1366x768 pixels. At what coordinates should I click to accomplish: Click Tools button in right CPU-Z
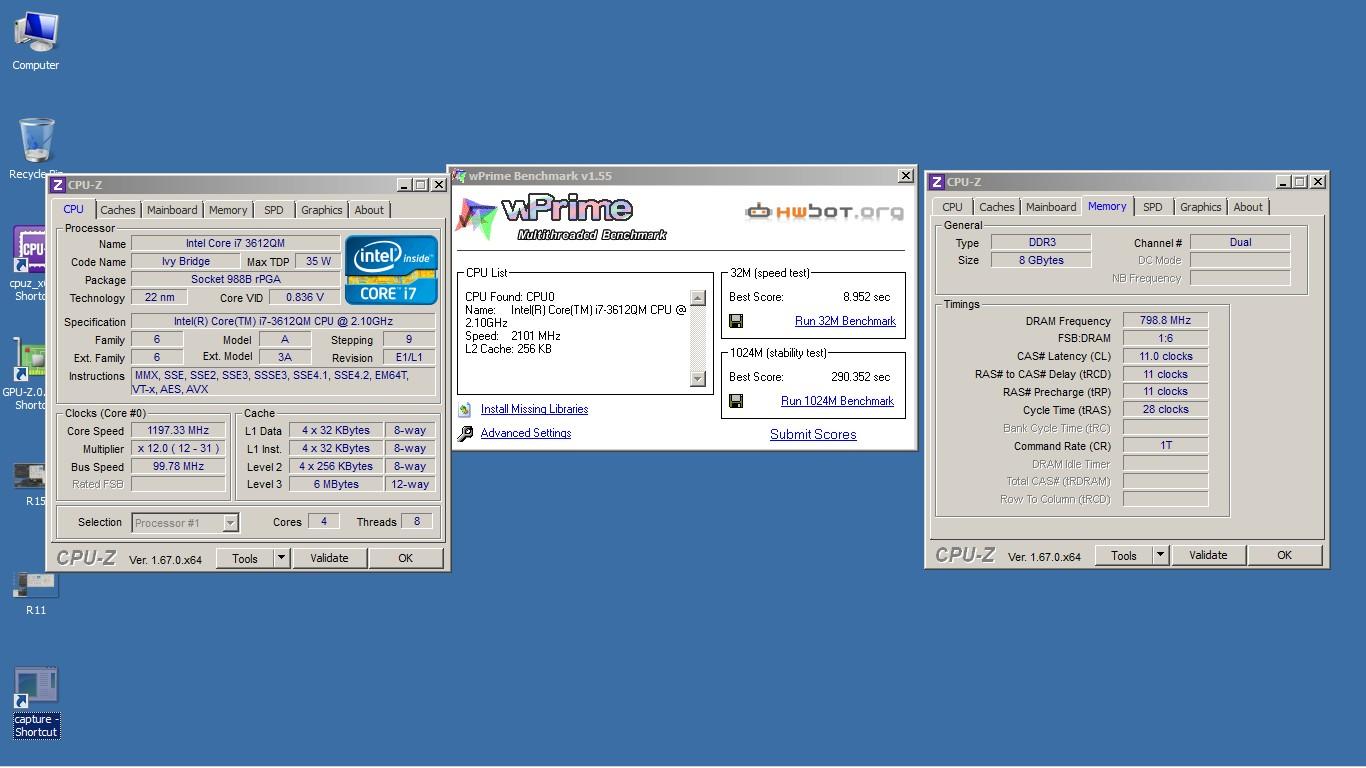coord(1124,555)
